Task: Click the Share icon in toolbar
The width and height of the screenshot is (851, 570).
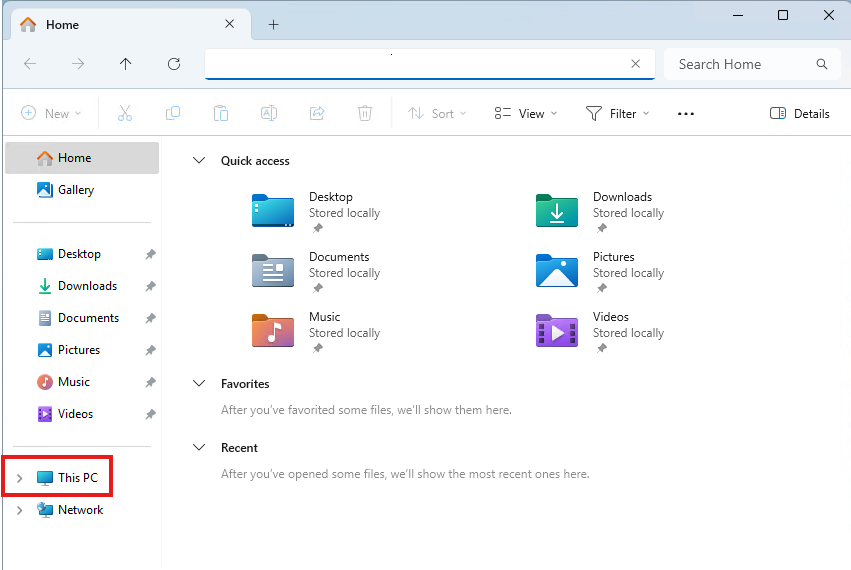Action: point(317,113)
